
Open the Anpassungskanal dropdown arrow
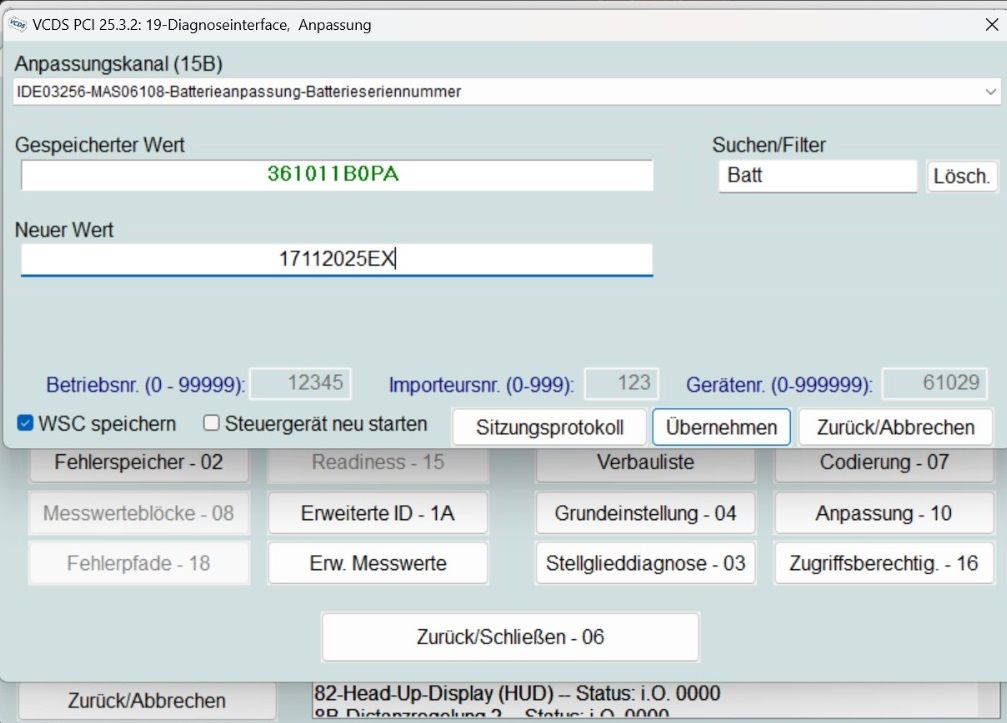(990, 92)
